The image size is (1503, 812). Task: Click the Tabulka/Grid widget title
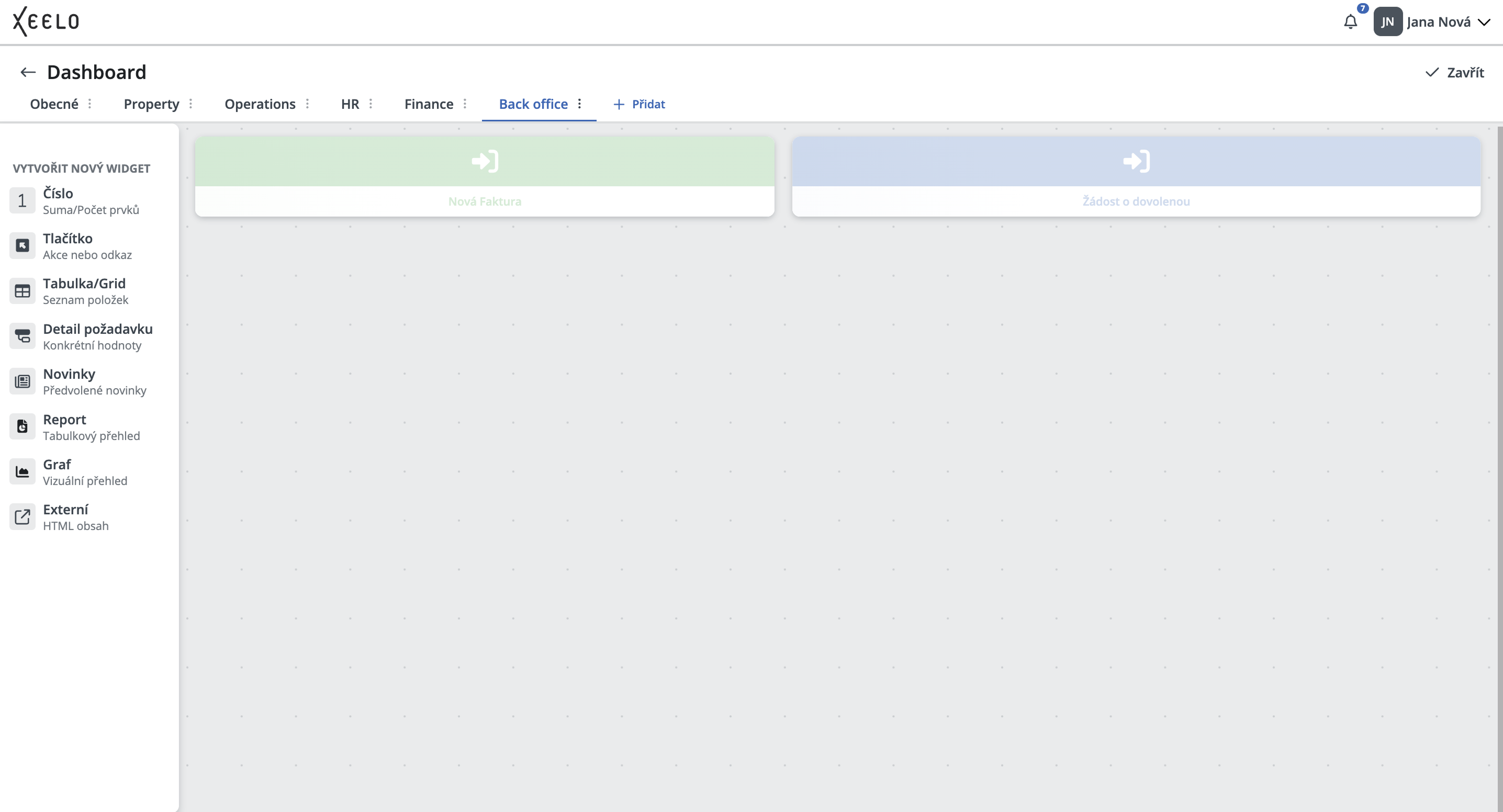tap(84, 284)
